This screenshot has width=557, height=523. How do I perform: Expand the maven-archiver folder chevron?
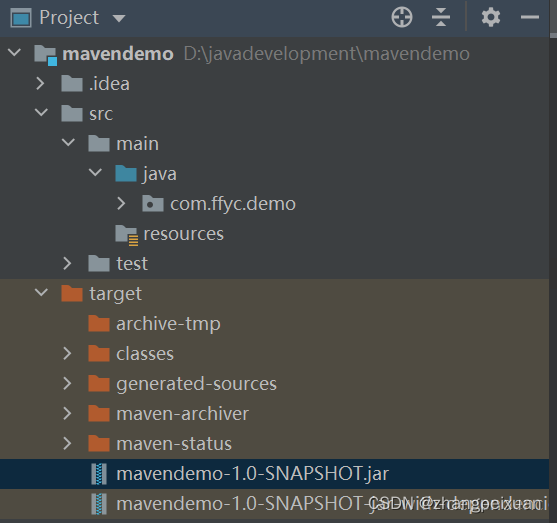[67, 413]
